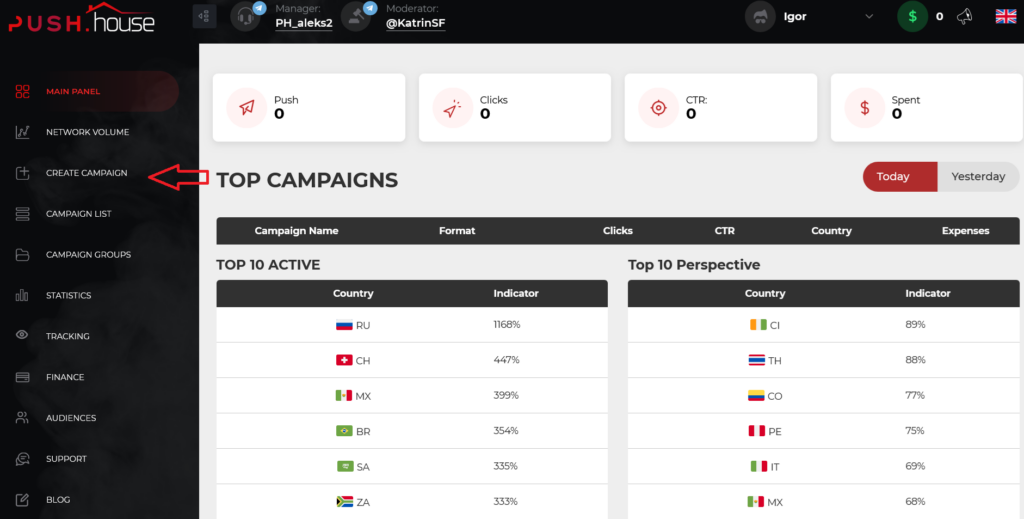Open the language selector UK flag
1024x519 pixels.
1005,16
